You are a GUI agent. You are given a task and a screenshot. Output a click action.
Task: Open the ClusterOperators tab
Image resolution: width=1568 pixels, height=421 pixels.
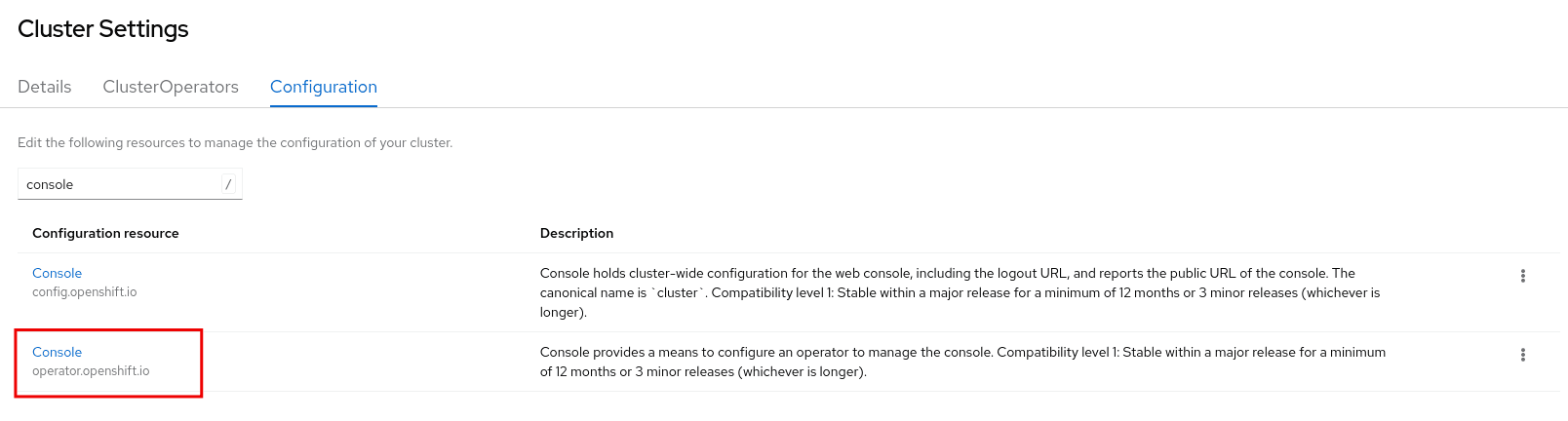coord(171,87)
